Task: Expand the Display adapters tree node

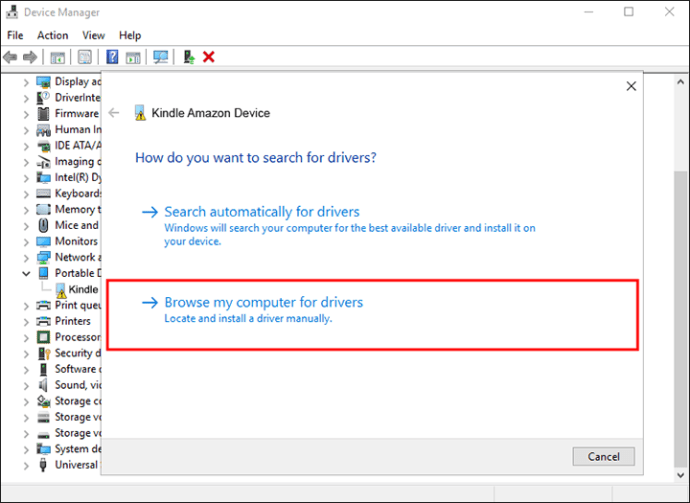Action: (x=26, y=81)
